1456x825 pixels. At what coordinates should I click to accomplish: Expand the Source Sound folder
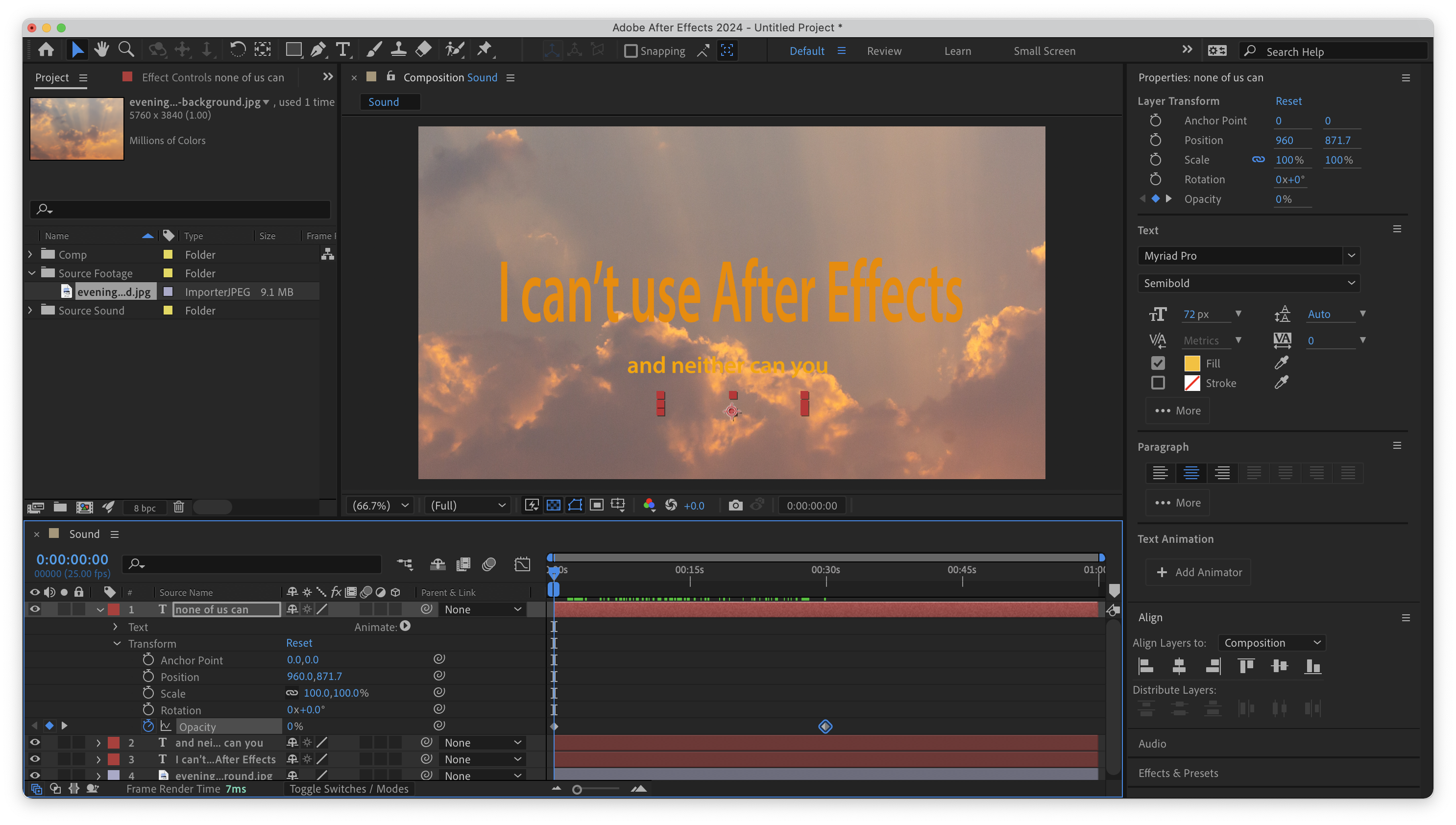(30, 311)
